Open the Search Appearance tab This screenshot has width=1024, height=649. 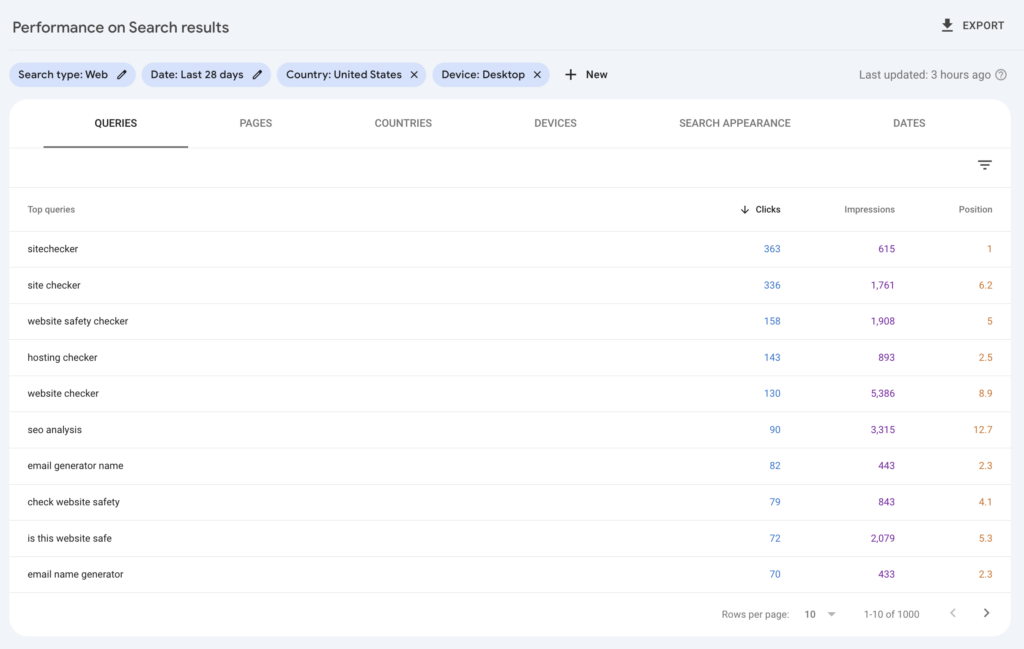pos(734,123)
